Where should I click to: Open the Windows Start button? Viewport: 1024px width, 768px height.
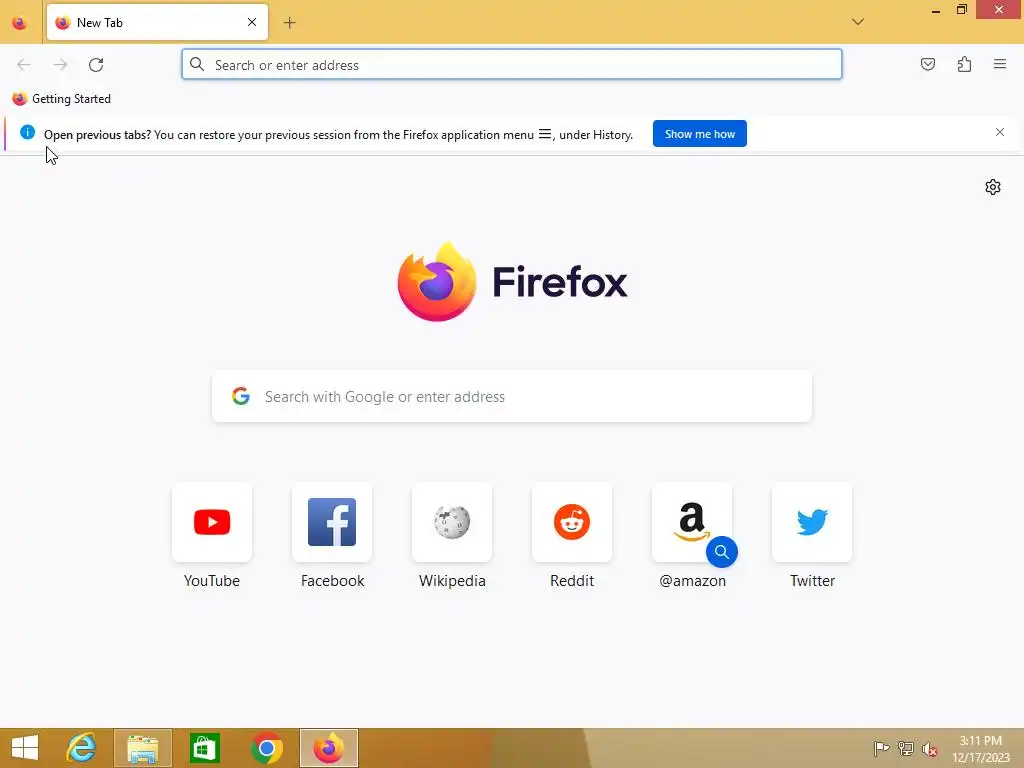click(x=25, y=748)
